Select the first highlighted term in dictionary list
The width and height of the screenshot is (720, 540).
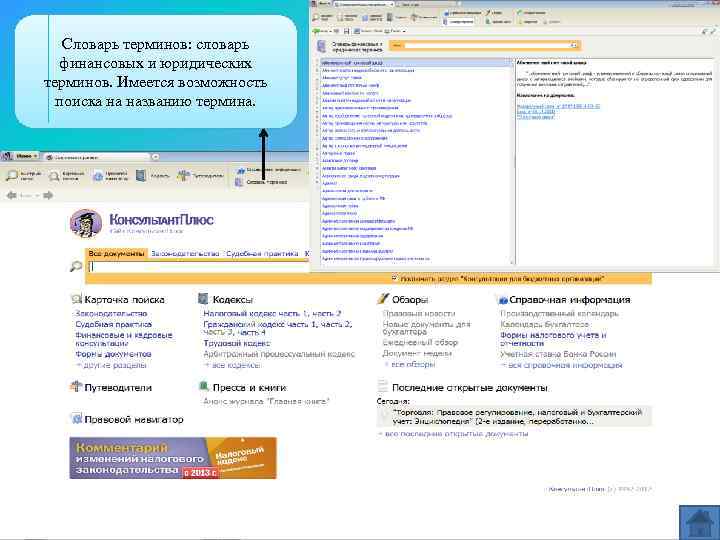[416, 62]
